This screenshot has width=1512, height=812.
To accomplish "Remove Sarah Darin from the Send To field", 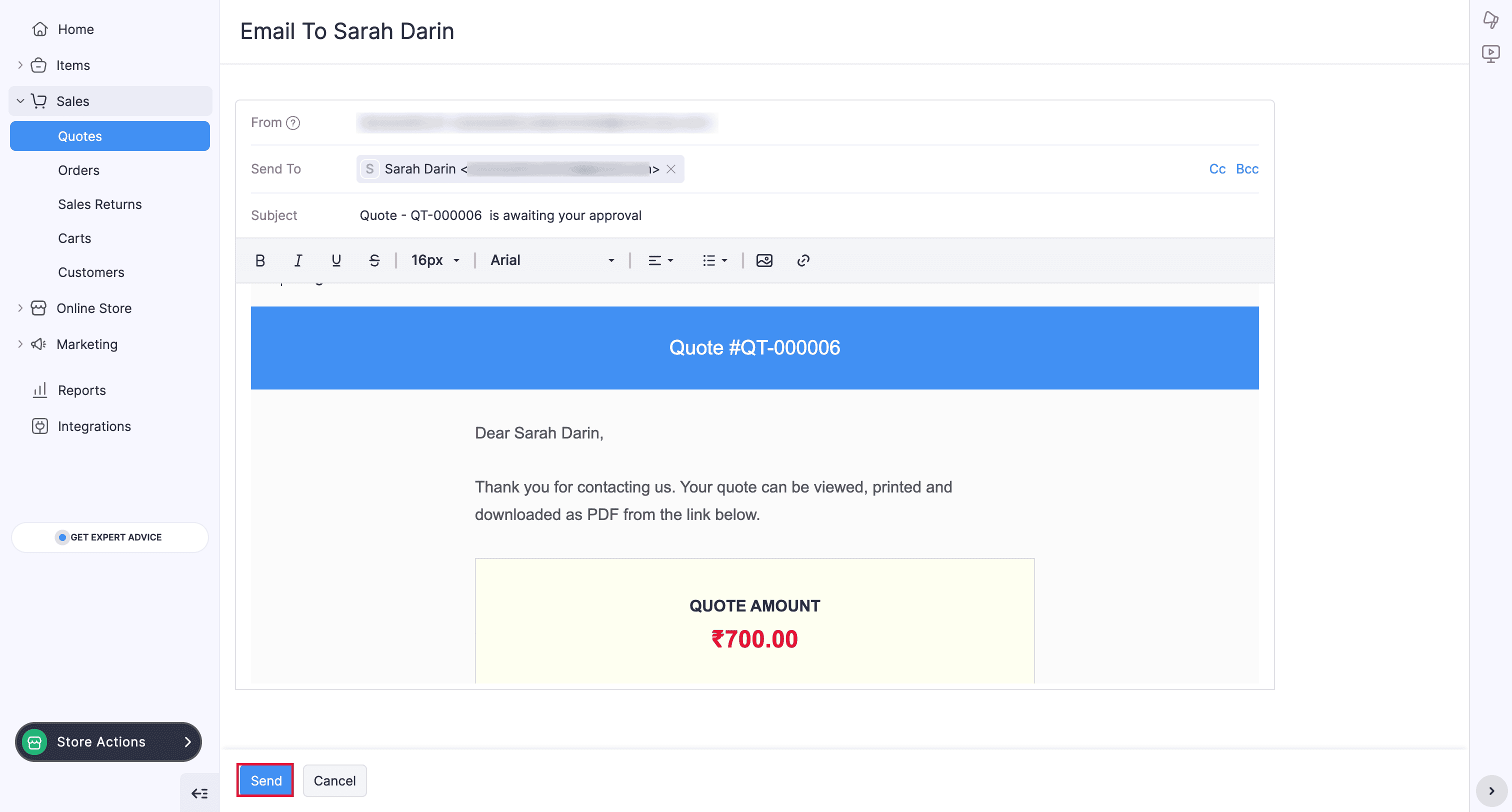I will 671,168.
